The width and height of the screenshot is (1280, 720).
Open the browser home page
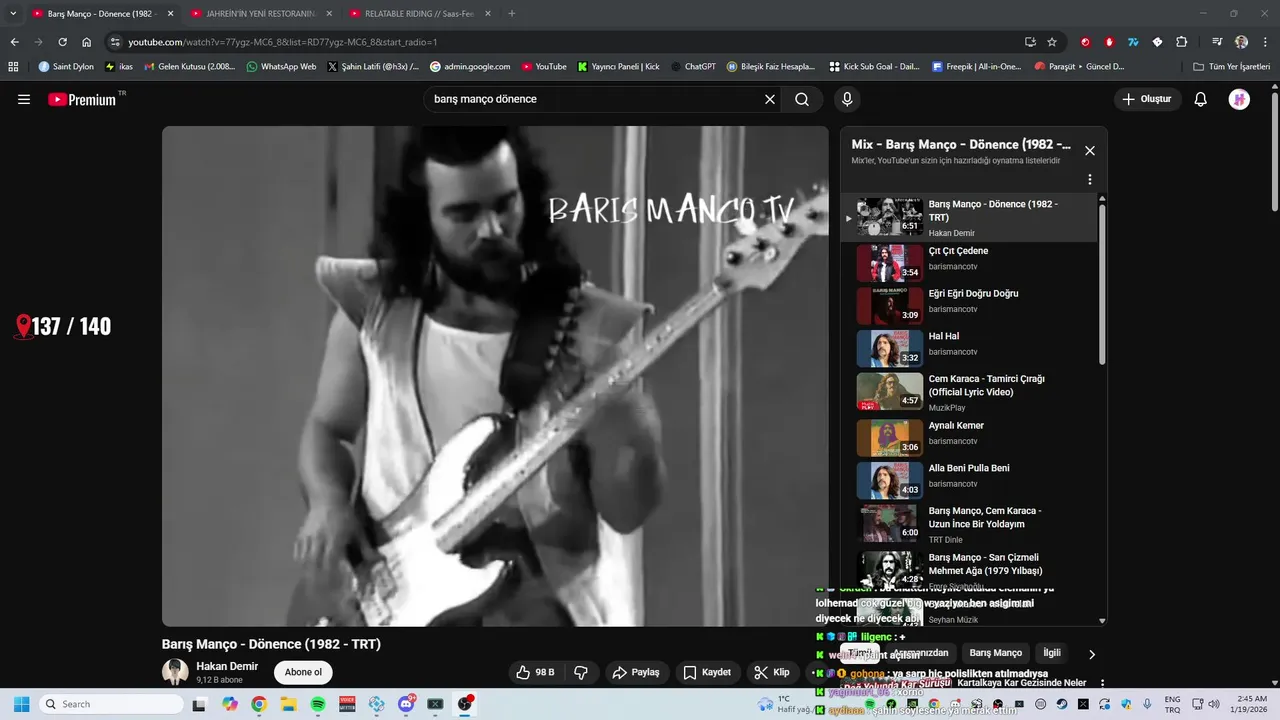[87, 42]
